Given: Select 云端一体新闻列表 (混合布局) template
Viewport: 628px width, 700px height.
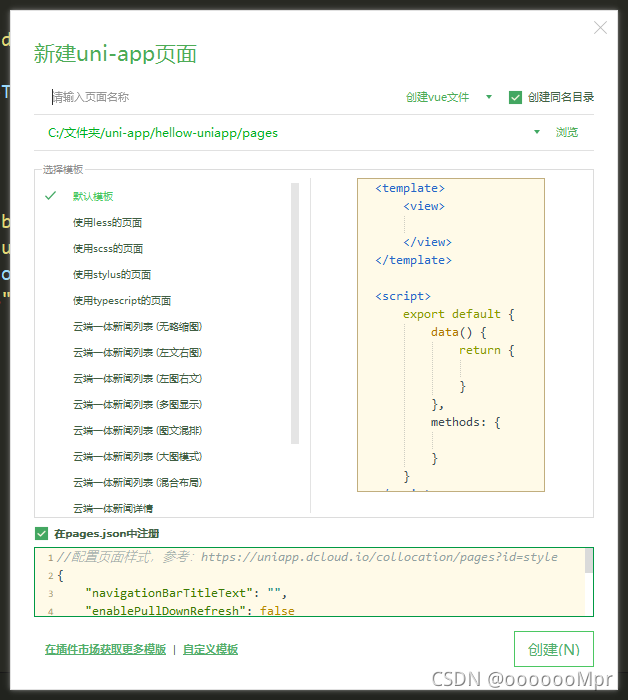Looking at the screenshot, I should [x=137, y=482].
